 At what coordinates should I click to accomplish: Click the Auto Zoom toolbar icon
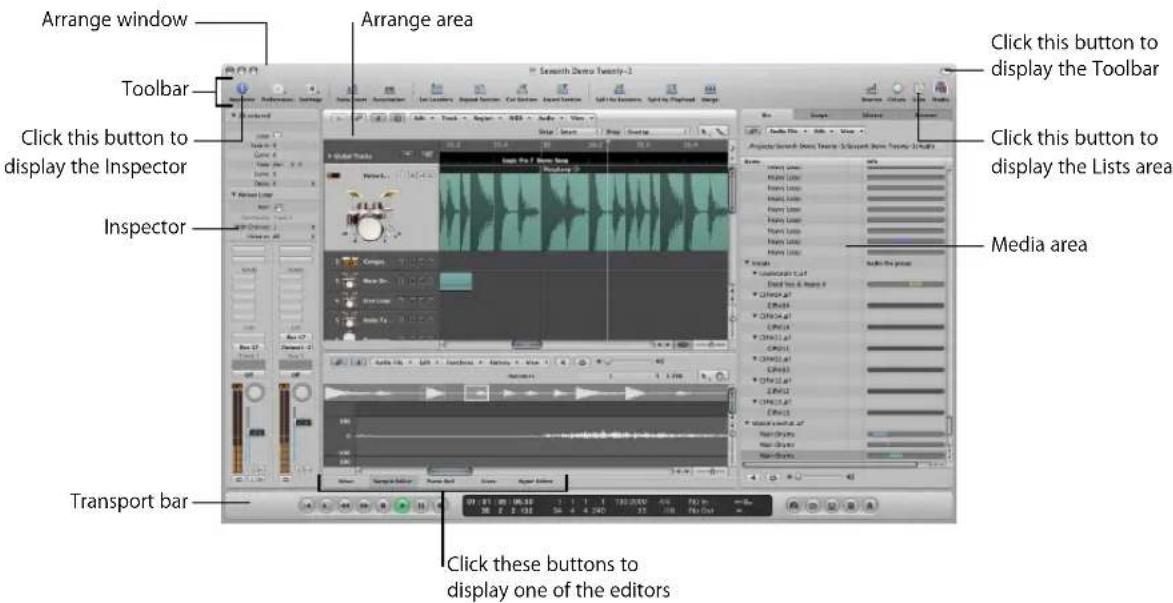(x=351, y=91)
